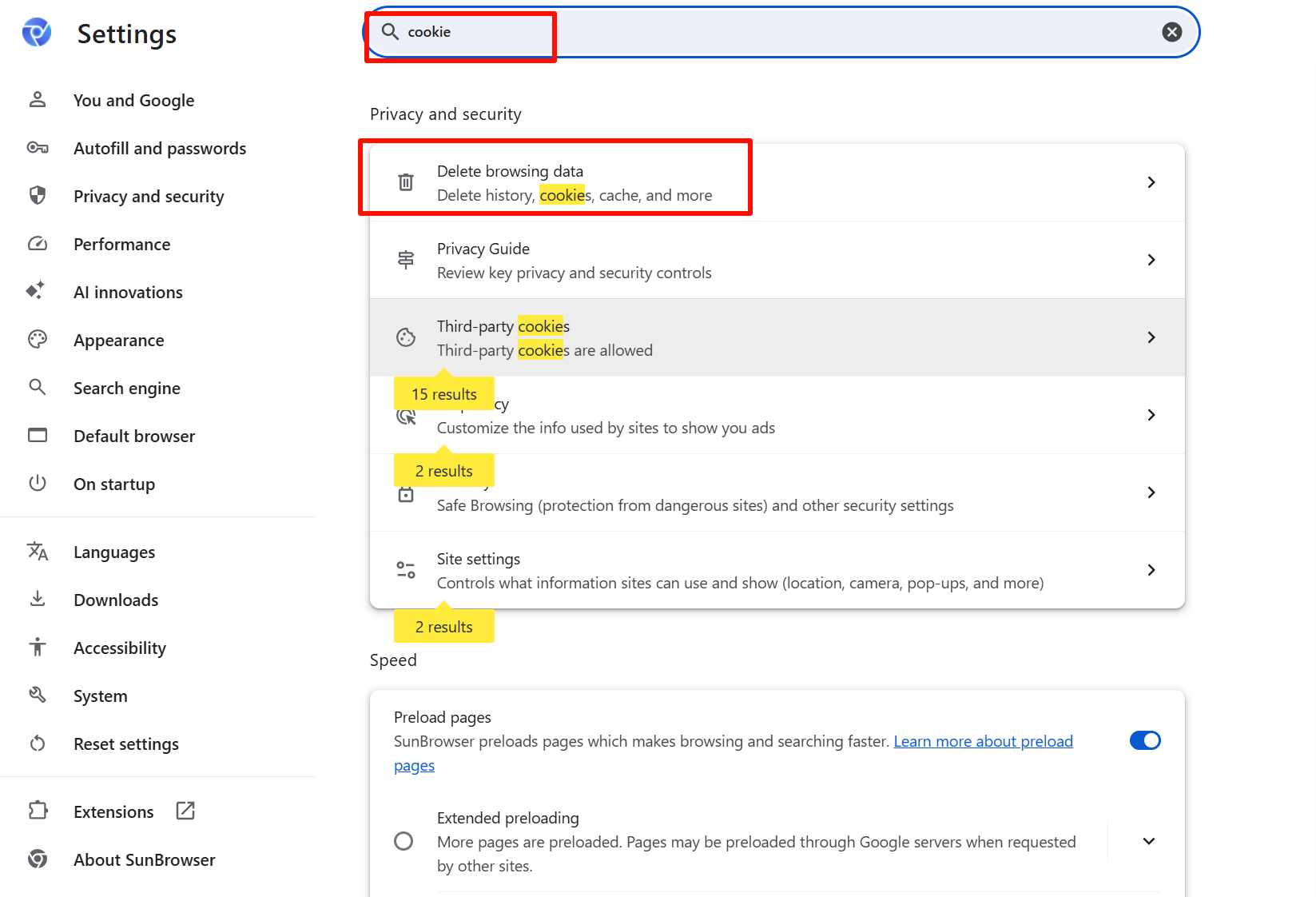This screenshot has width=1316, height=897.
Task: Clear the search with the X button
Action: click(1171, 32)
